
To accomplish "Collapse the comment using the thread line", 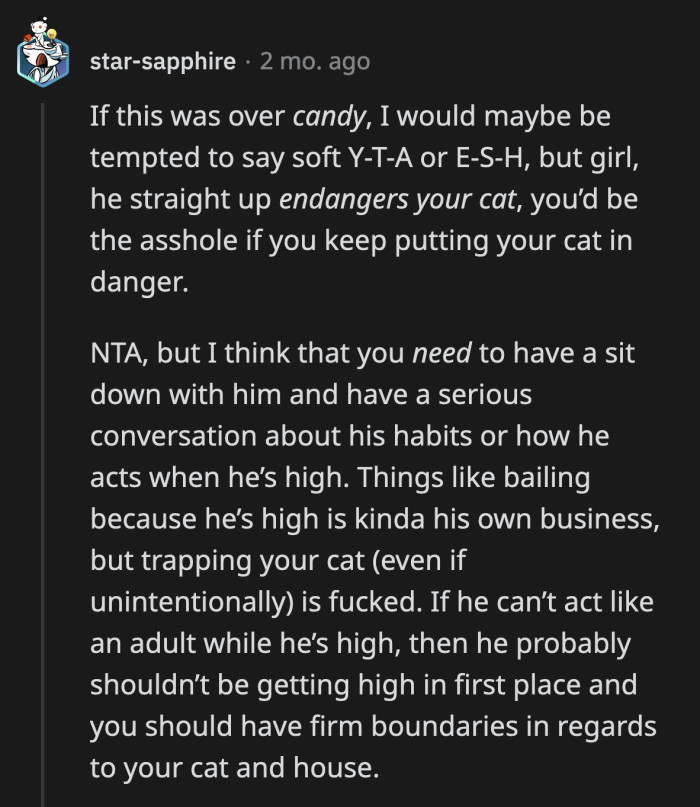I will 42,450.
